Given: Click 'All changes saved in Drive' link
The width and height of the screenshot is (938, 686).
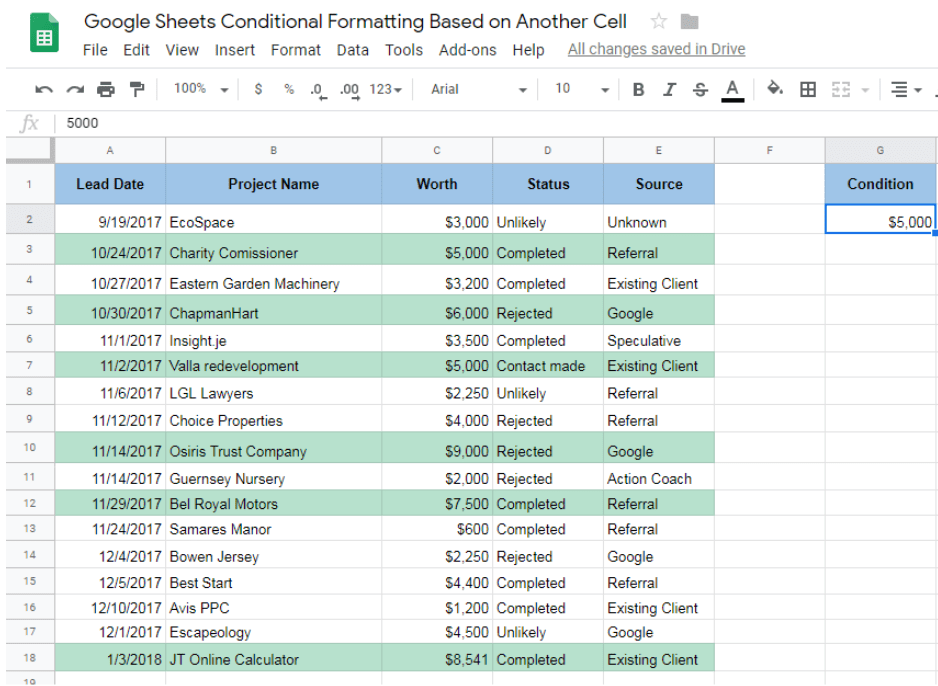Looking at the screenshot, I should pos(656,49).
